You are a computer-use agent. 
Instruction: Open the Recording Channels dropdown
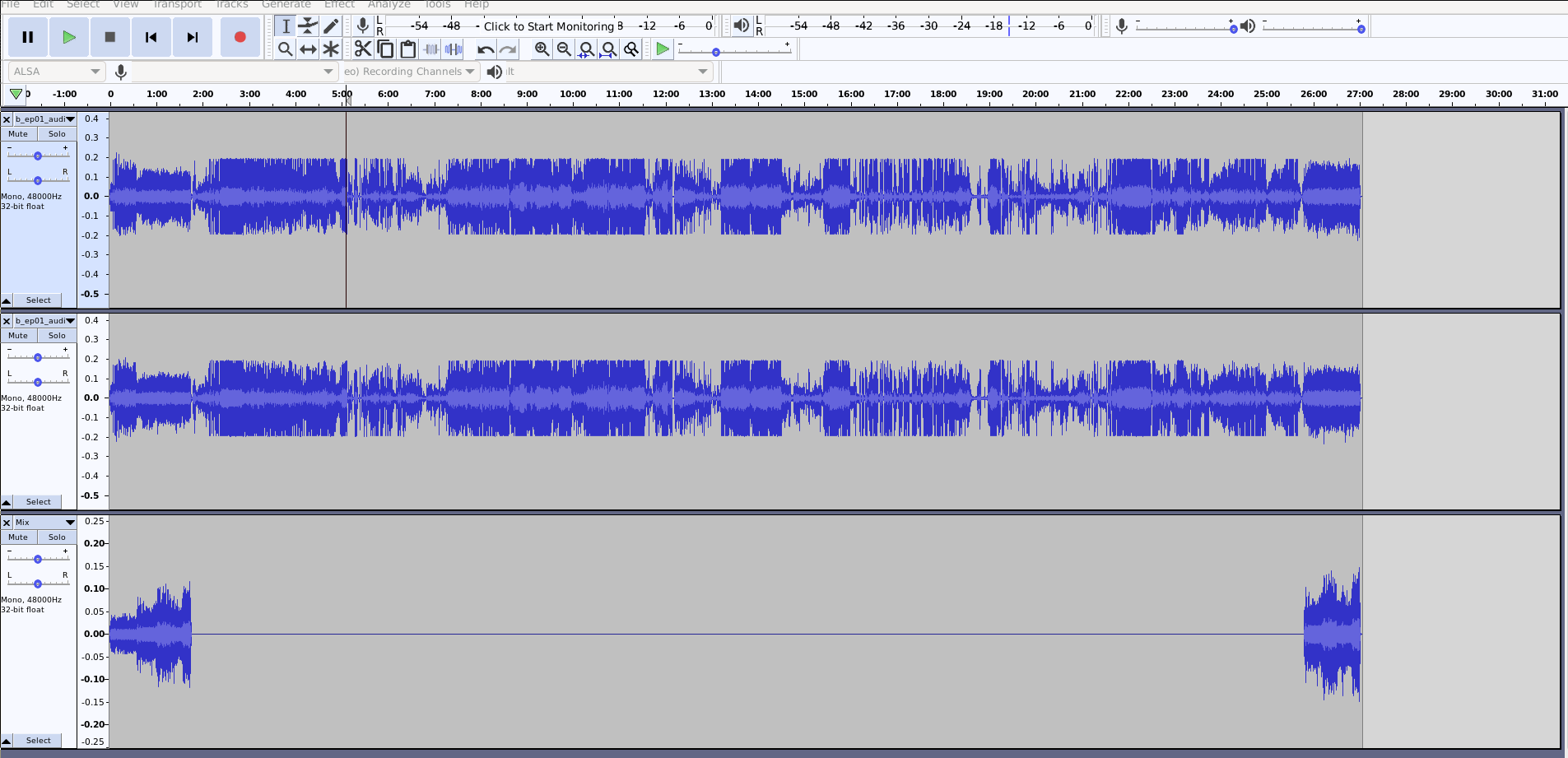[410, 72]
